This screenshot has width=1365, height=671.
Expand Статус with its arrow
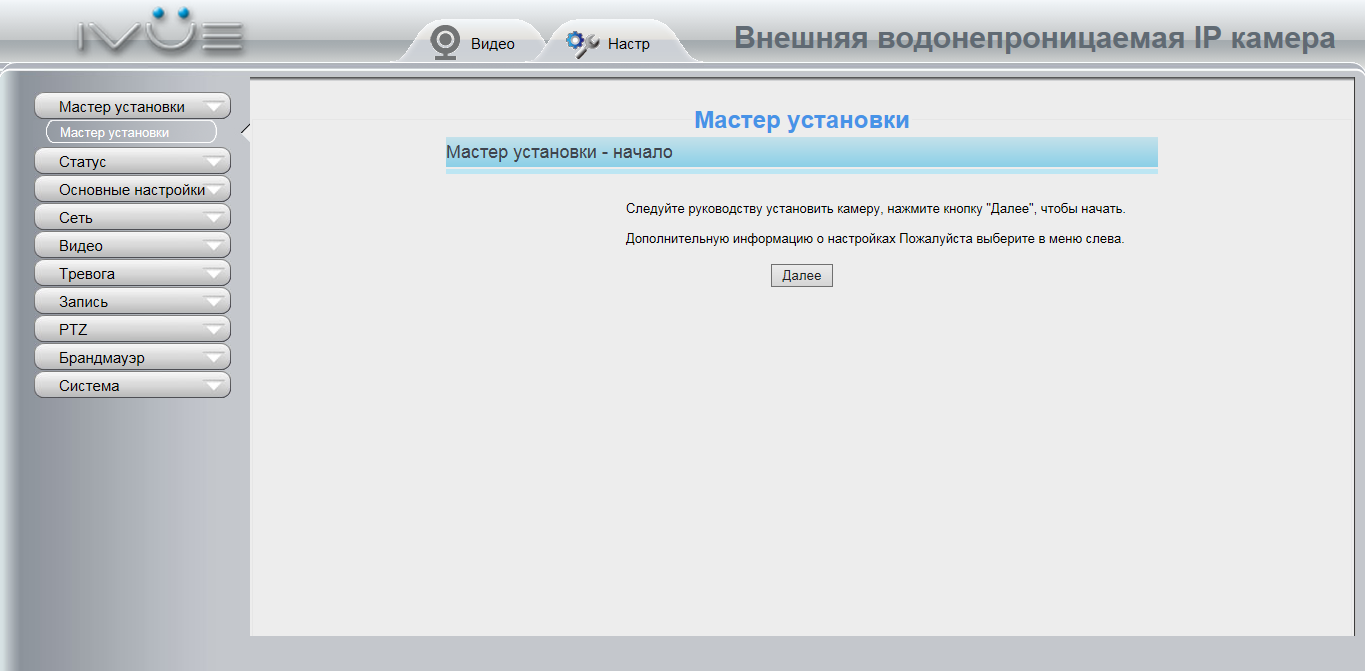point(214,162)
